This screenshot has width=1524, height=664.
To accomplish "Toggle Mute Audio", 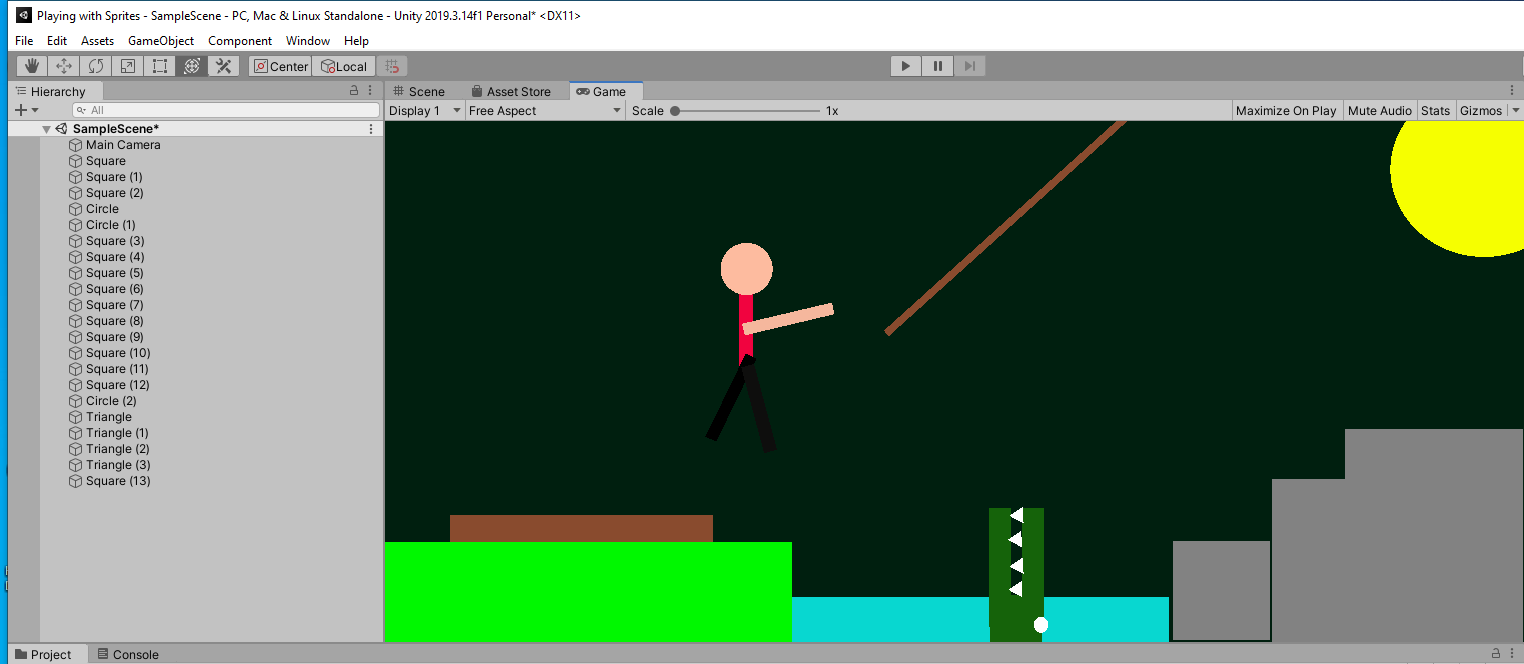I will click(x=1380, y=111).
